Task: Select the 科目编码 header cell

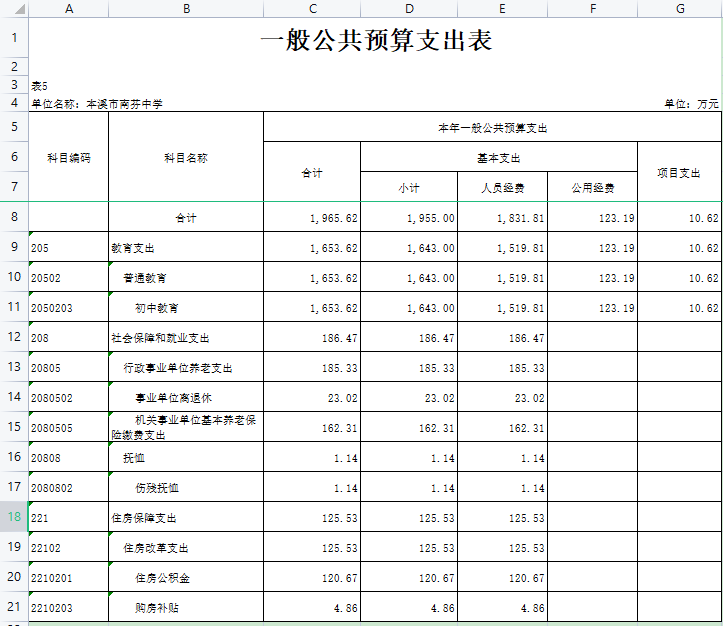Action: pyautogui.click(x=69, y=157)
